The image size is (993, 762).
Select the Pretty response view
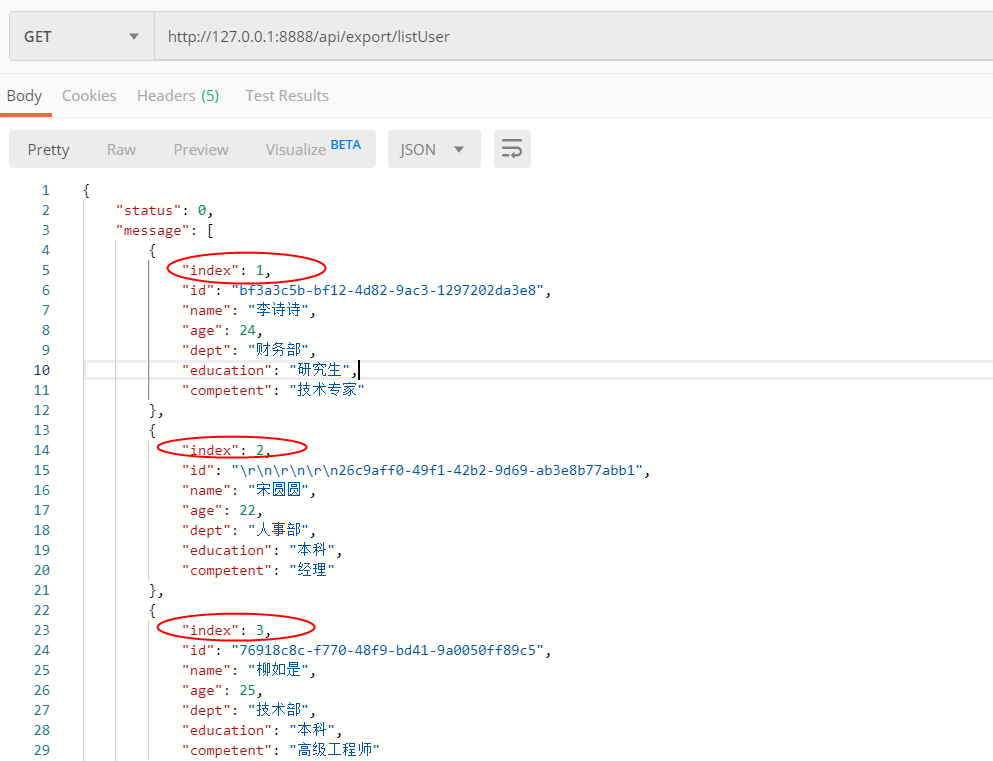[x=48, y=148]
